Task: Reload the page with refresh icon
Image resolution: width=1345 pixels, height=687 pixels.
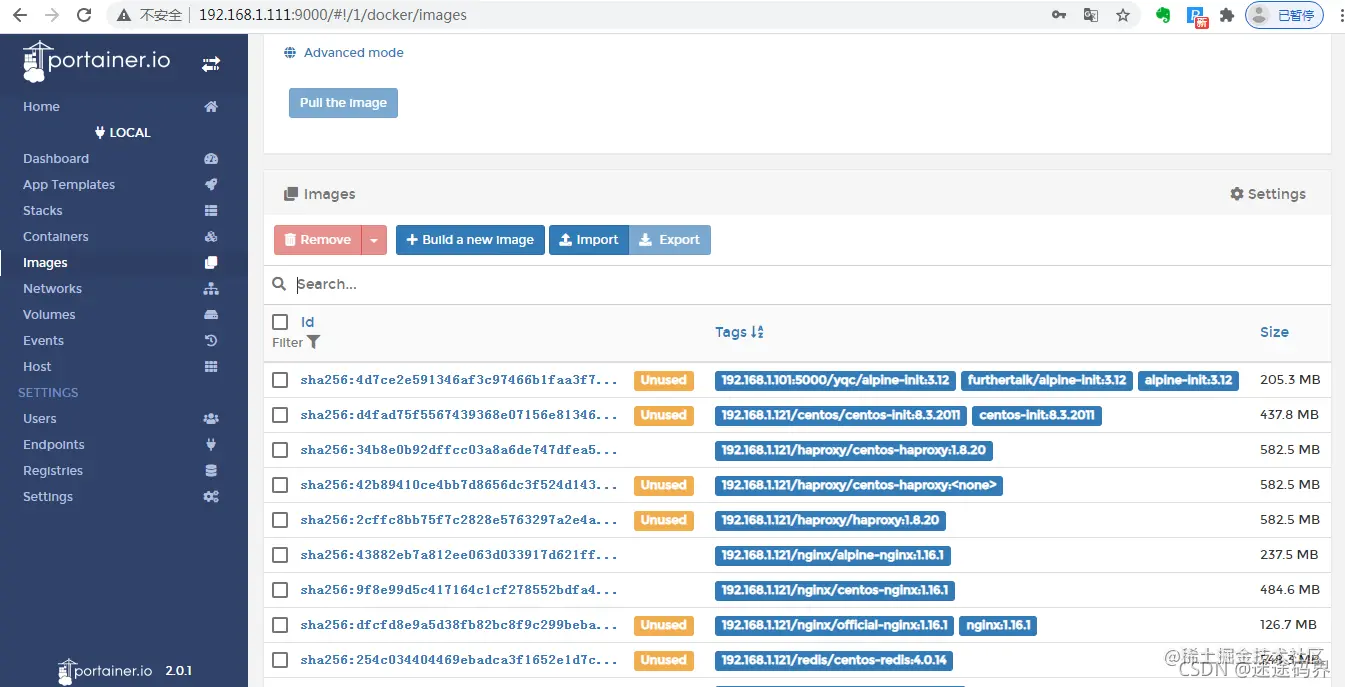Action: click(85, 15)
